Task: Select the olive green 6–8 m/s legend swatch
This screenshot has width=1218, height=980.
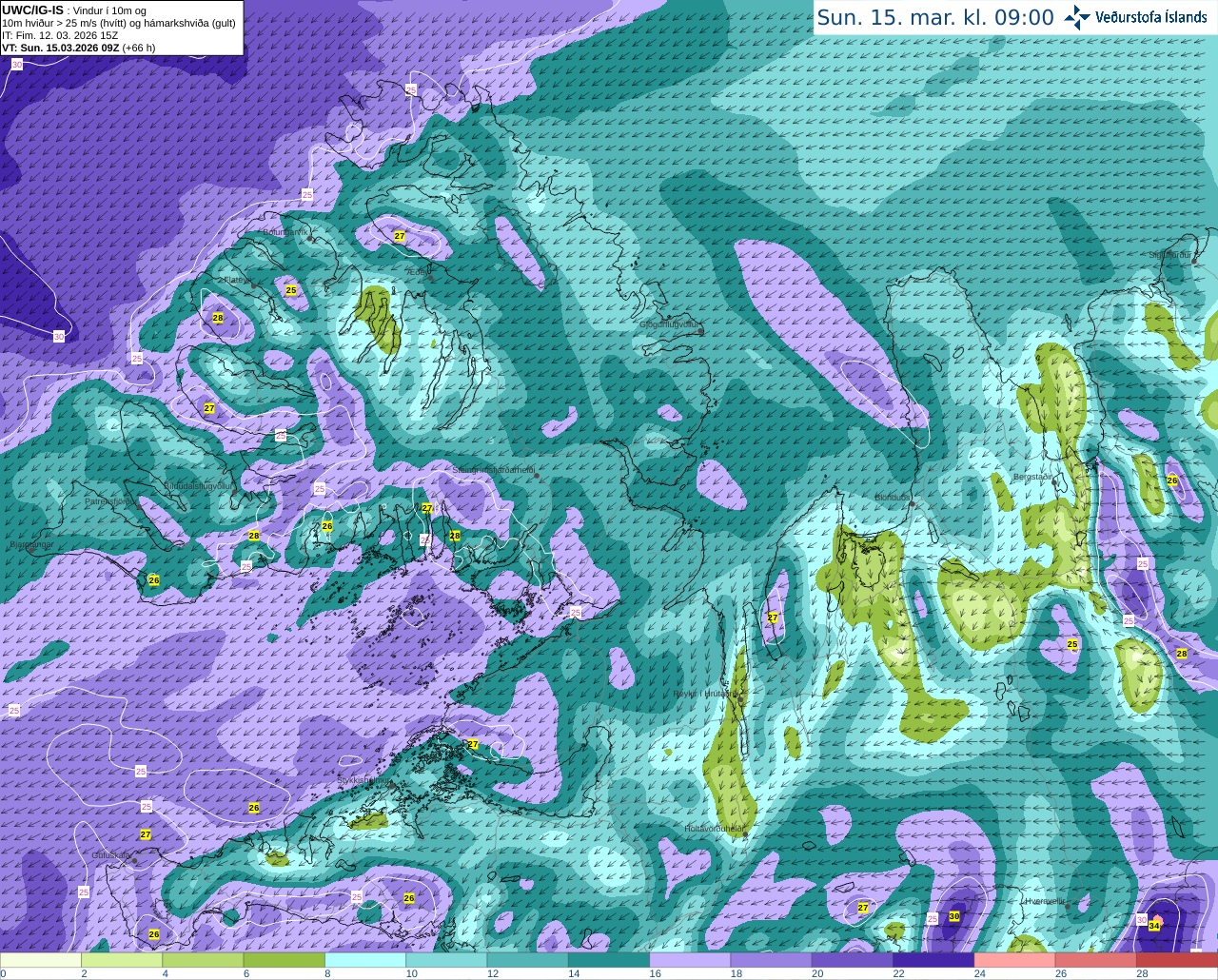Action: coord(285,960)
